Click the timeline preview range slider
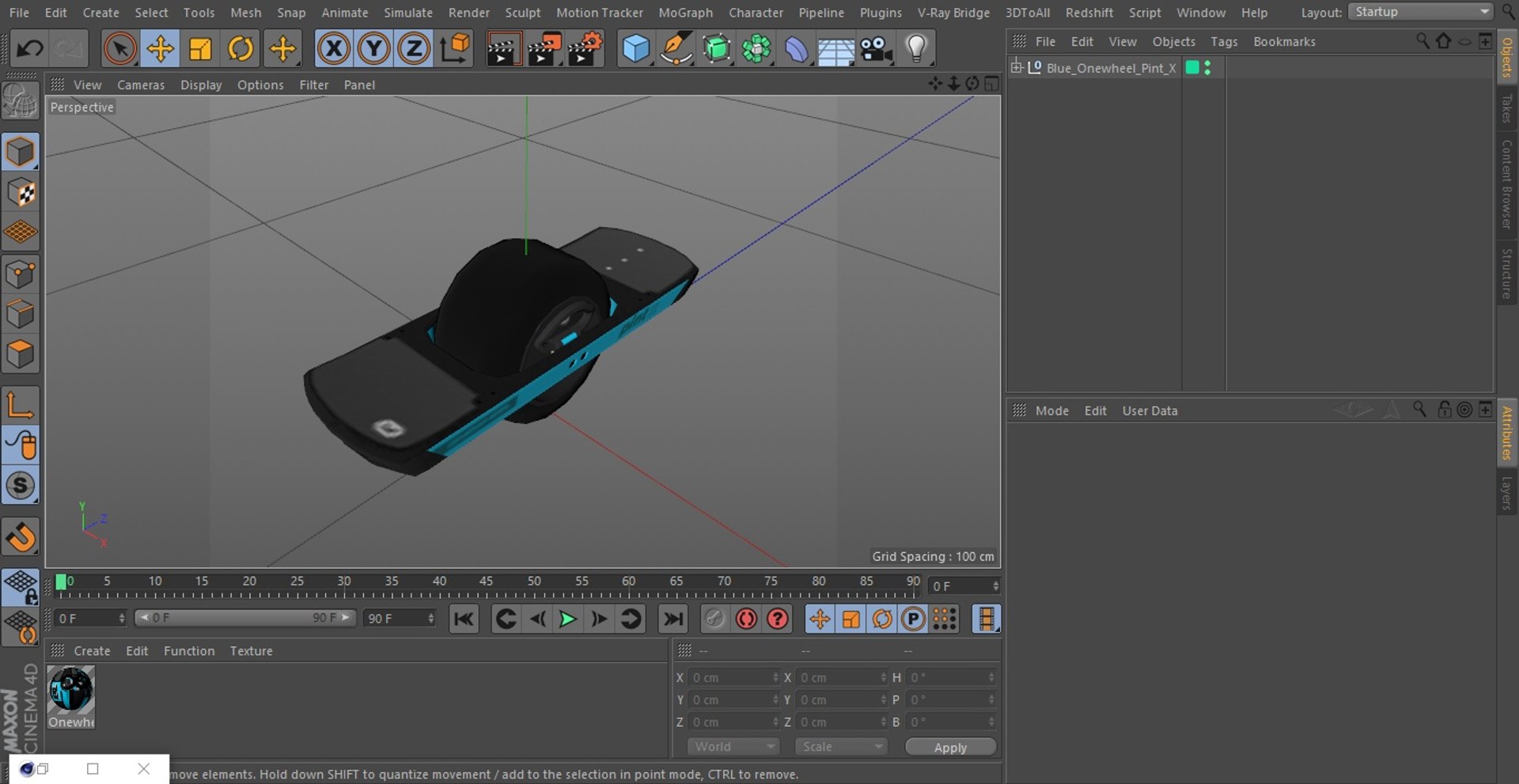Image resolution: width=1519 pixels, height=784 pixels. click(x=244, y=617)
